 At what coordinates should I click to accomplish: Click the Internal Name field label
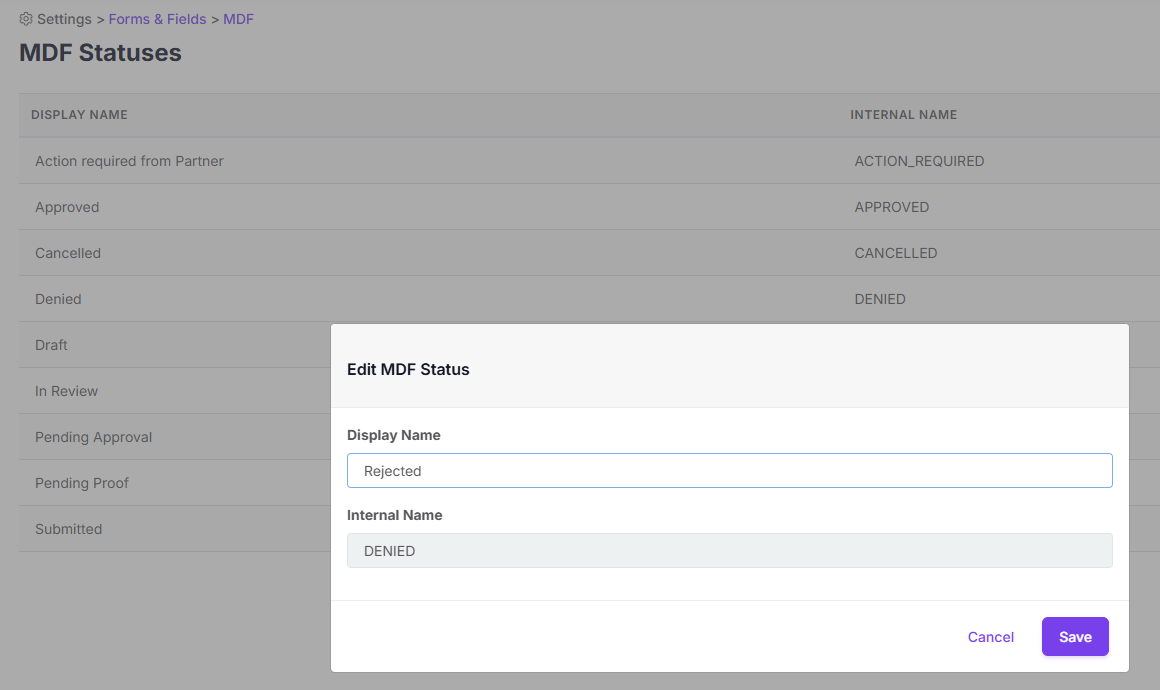click(394, 515)
